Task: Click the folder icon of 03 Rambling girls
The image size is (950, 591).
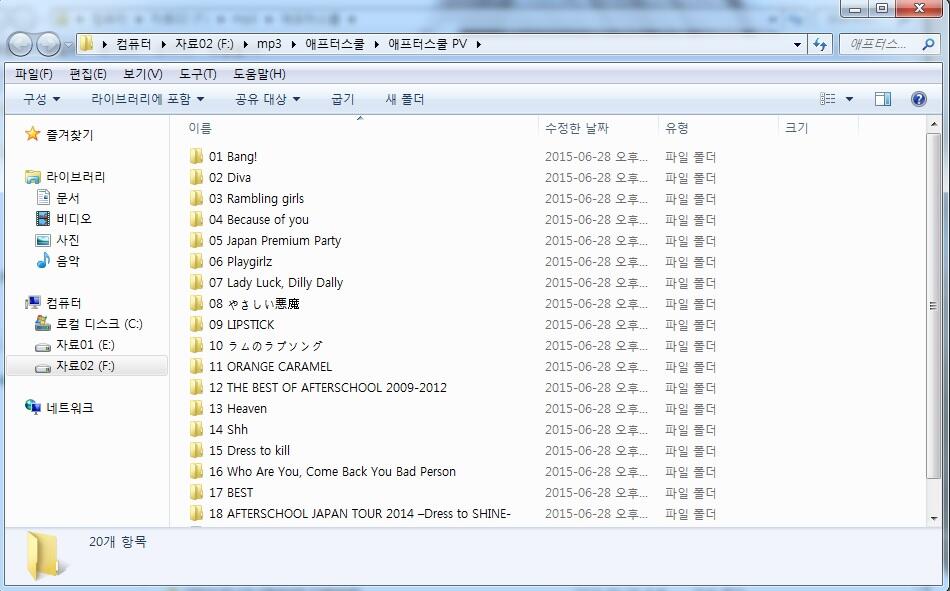Action: click(x=196, y=198)
